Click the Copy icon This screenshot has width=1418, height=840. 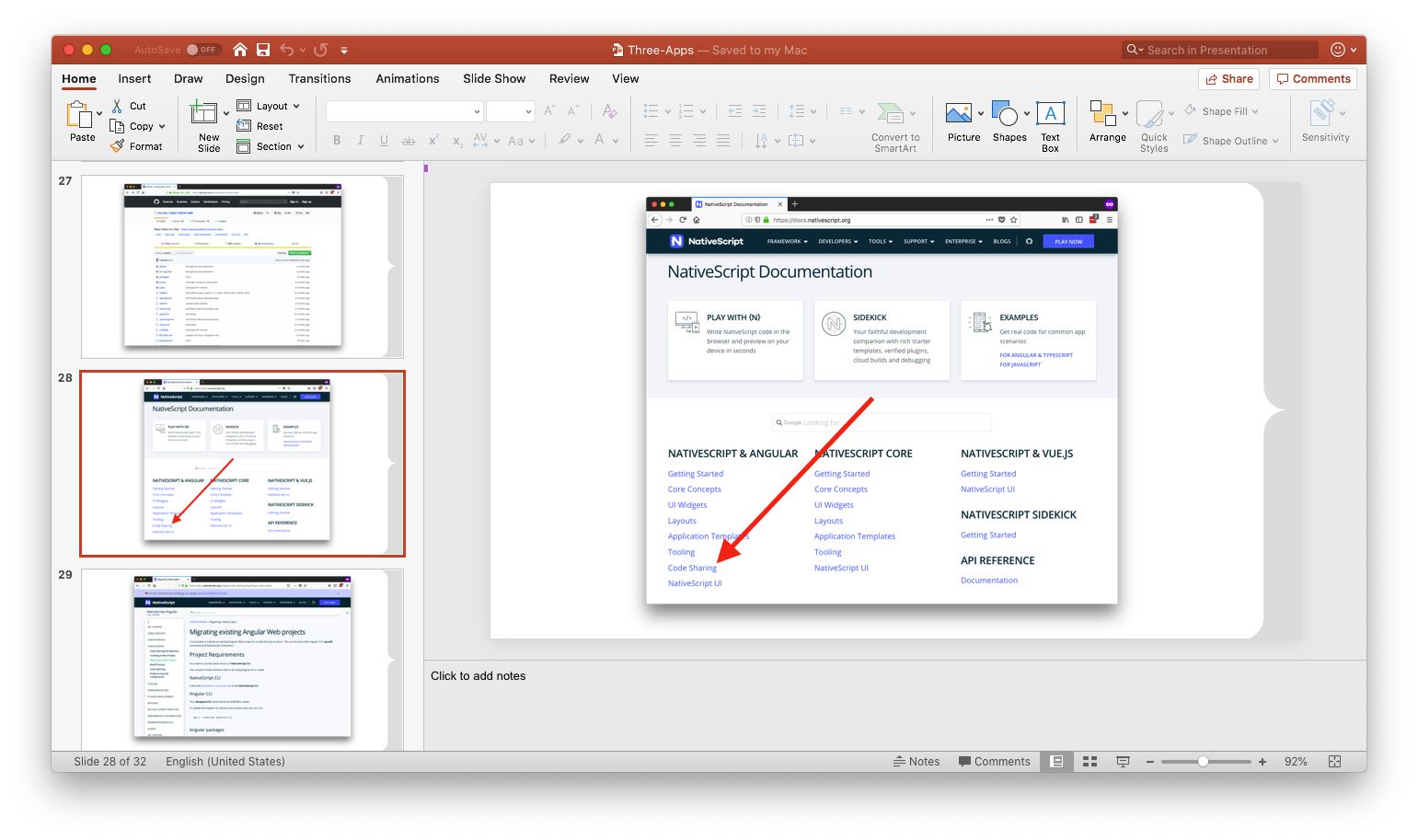117,126
